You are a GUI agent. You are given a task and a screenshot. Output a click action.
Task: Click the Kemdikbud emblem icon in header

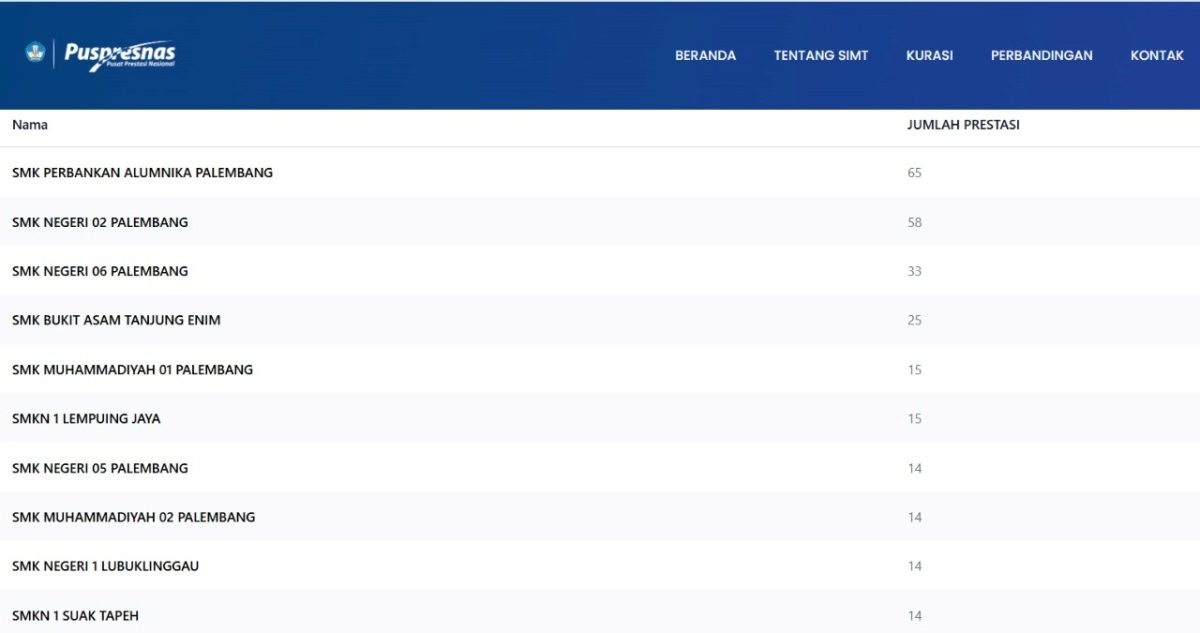coord(36,53)
